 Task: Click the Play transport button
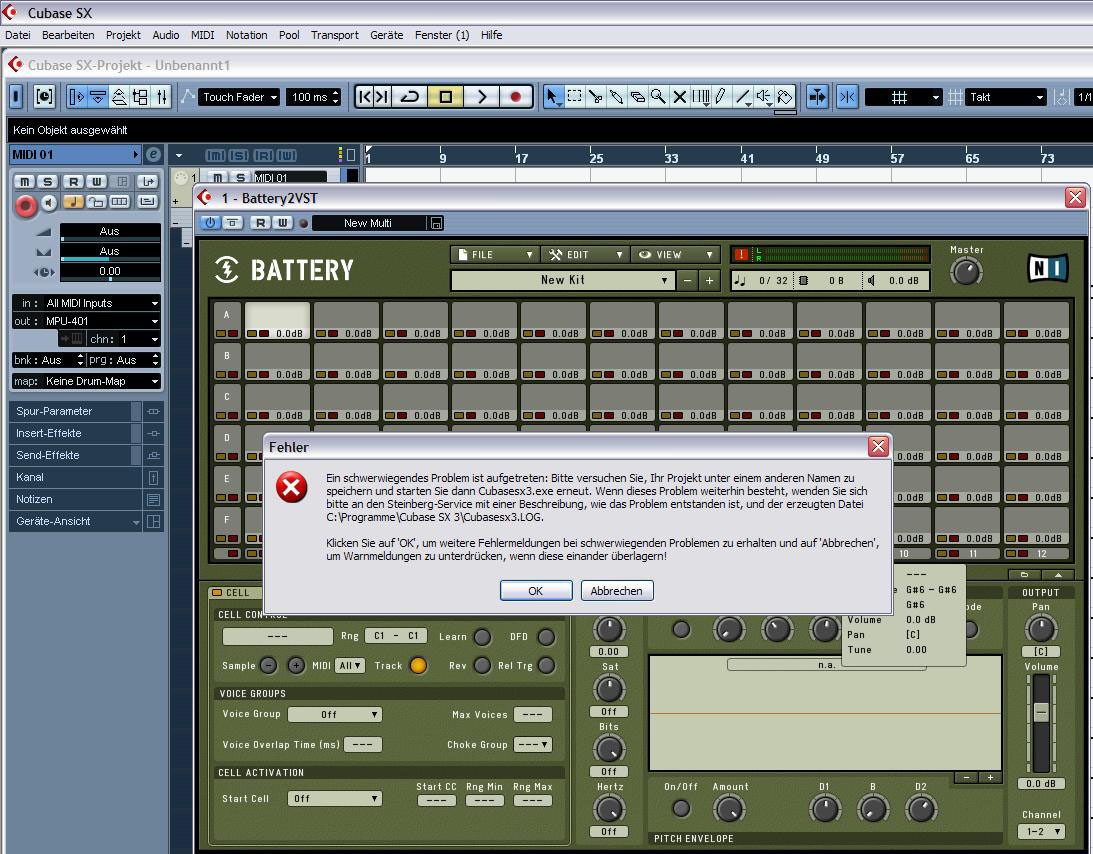coord(481,97)
